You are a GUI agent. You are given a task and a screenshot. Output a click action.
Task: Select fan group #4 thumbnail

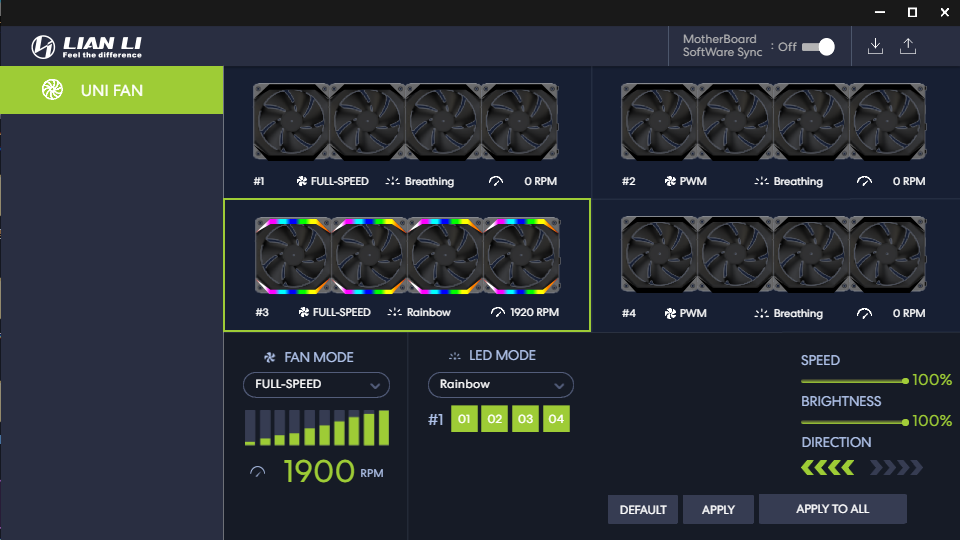pyautogui.click(x=773, y=254)
